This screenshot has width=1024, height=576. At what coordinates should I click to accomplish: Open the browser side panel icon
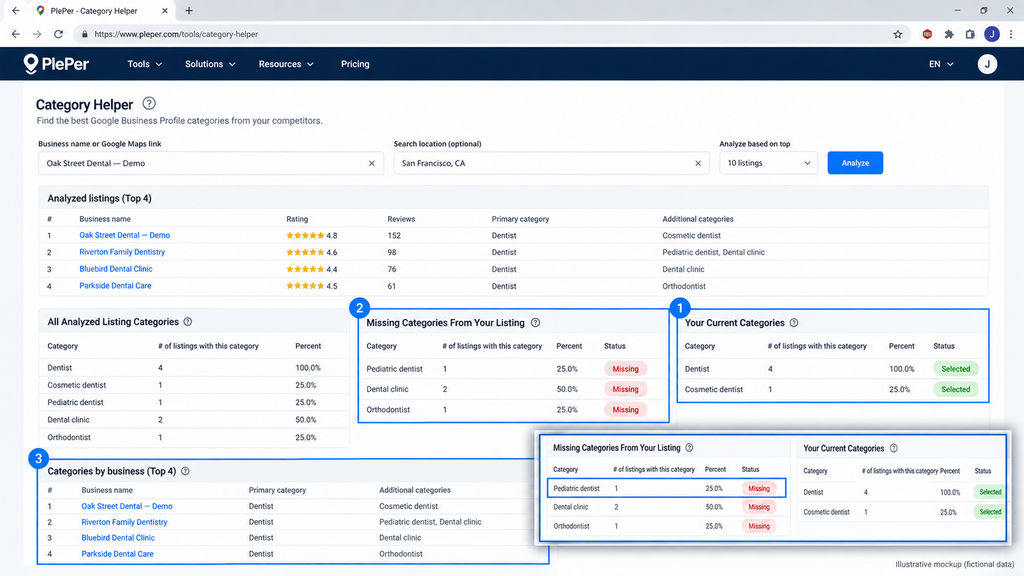970,34
